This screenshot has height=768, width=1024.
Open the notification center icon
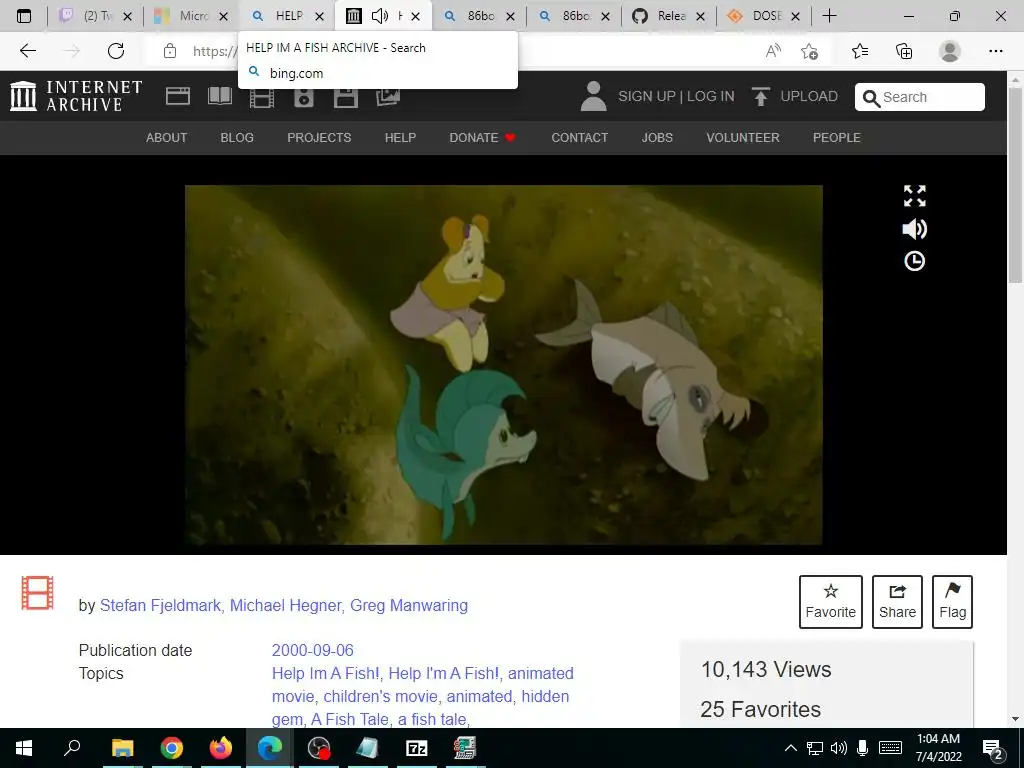[x=993, y=748]
